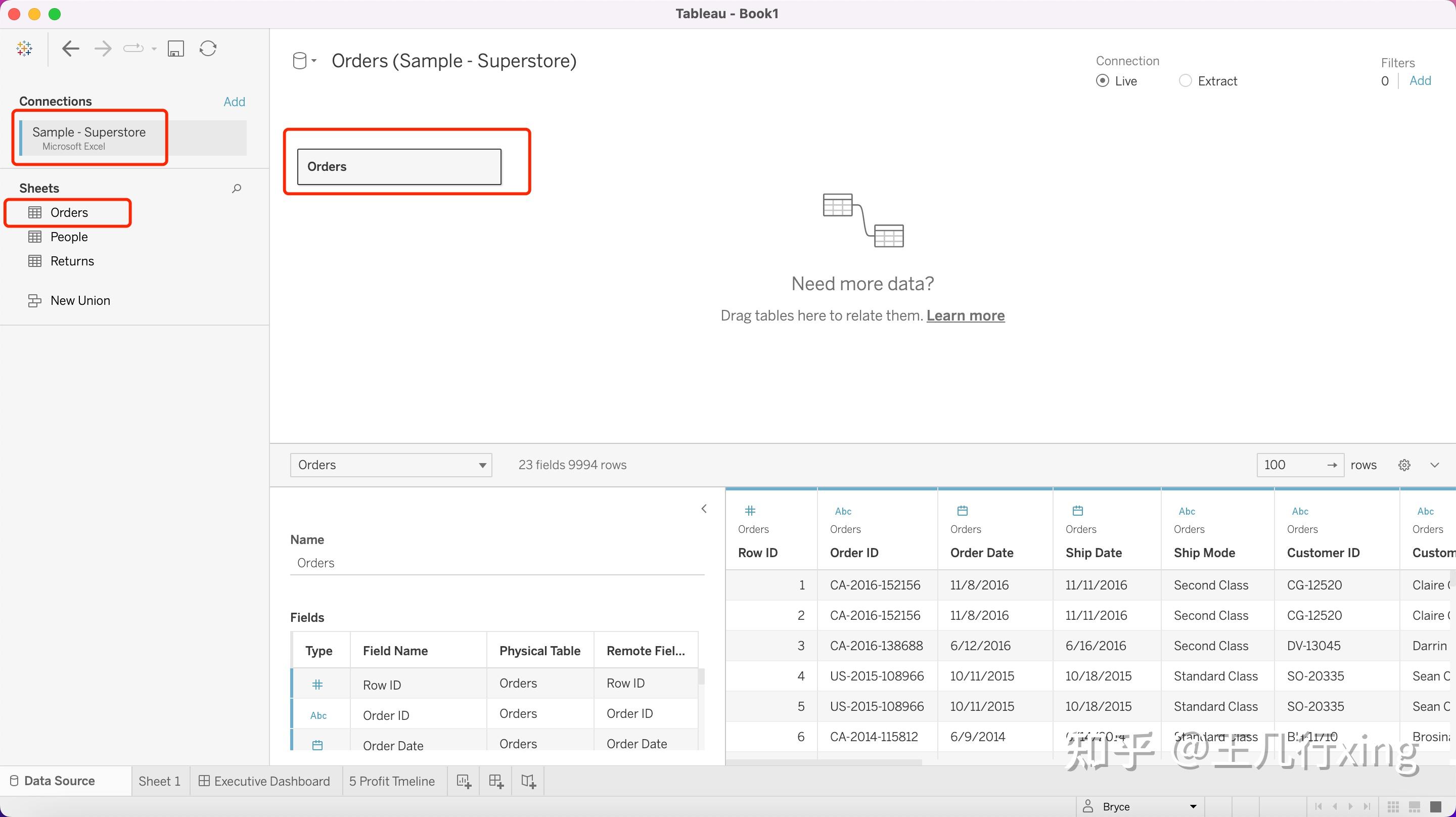Select the Extract connection radio button

click(1185, 81)
